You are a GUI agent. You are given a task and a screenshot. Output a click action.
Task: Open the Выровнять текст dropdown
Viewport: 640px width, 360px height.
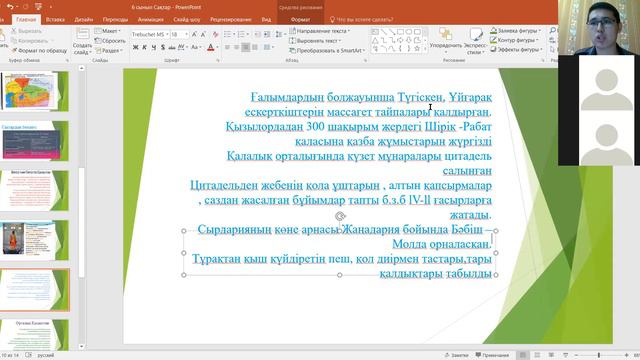click(315, 41)
